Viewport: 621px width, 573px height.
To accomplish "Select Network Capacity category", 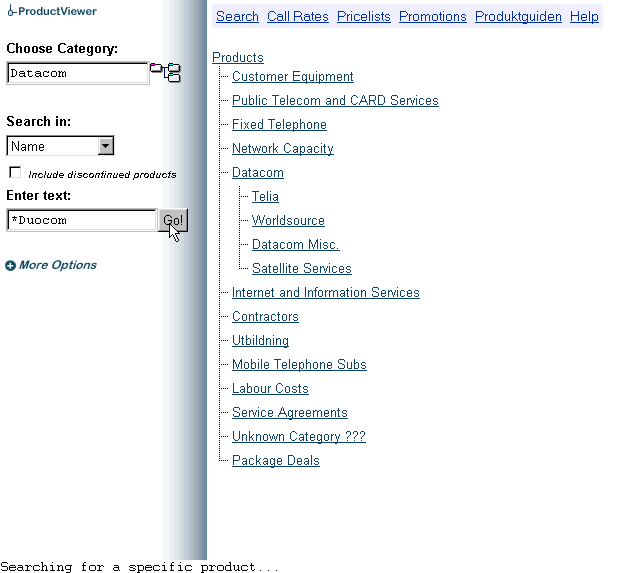I will click(x=283, y=148).
